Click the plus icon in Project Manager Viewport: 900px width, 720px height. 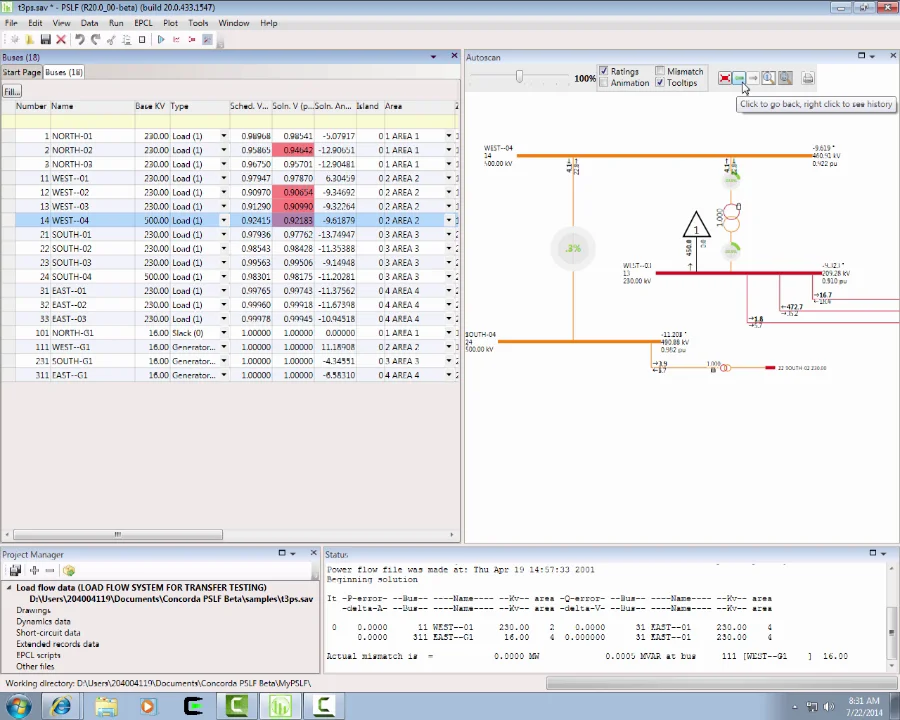pyautogui.click(x=33, y=571)
